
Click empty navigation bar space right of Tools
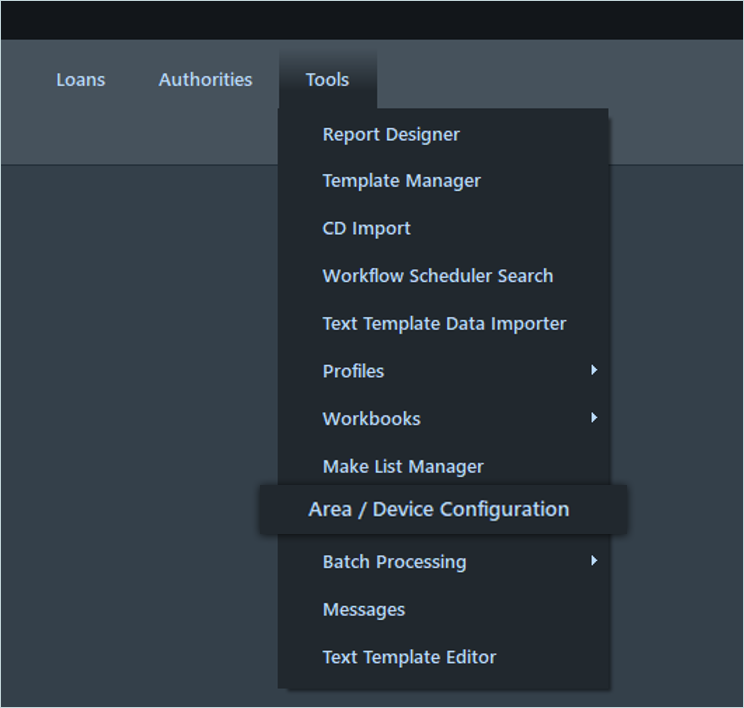[560, 80]
